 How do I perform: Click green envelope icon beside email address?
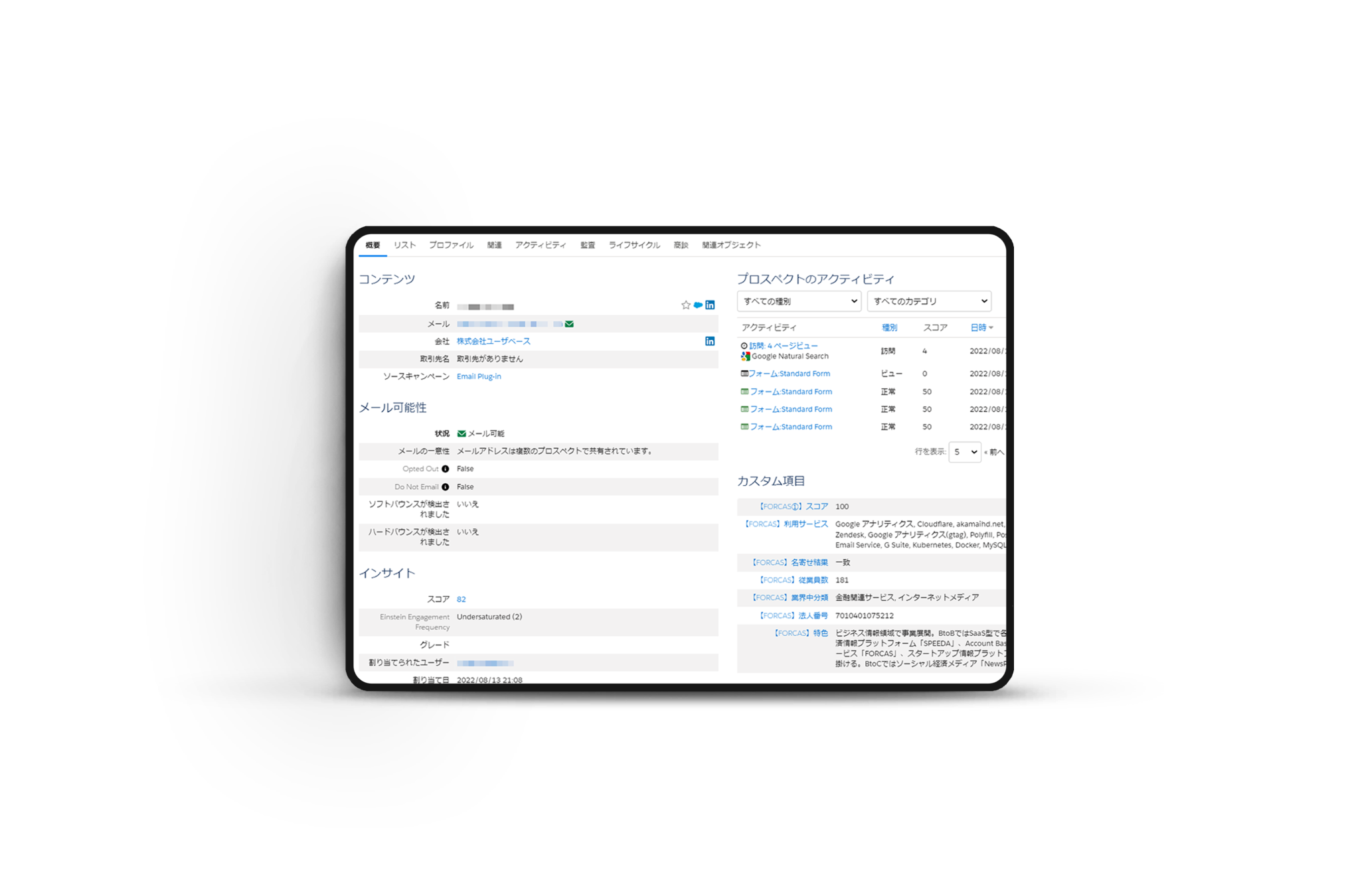click(569, 324)
